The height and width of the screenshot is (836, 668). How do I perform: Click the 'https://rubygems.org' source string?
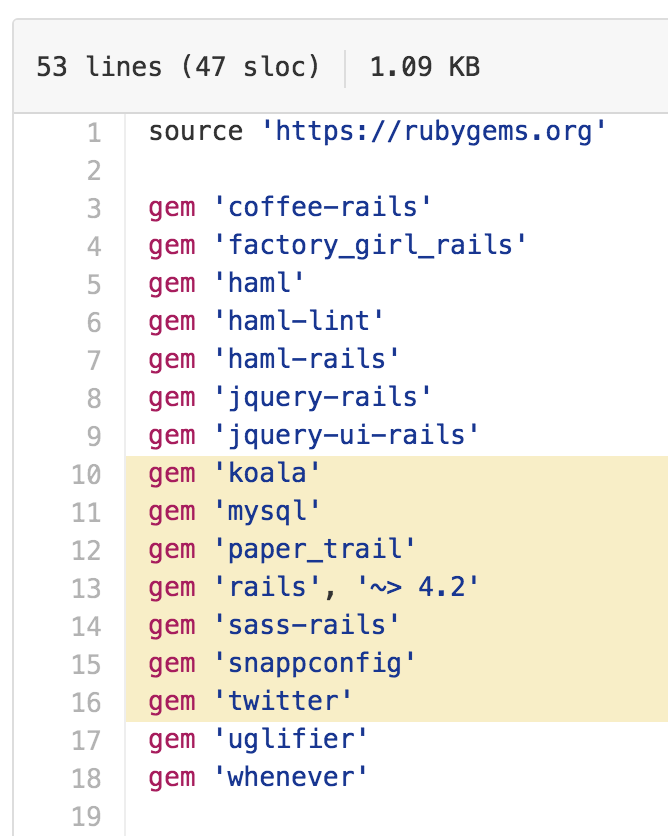point(433,132)
